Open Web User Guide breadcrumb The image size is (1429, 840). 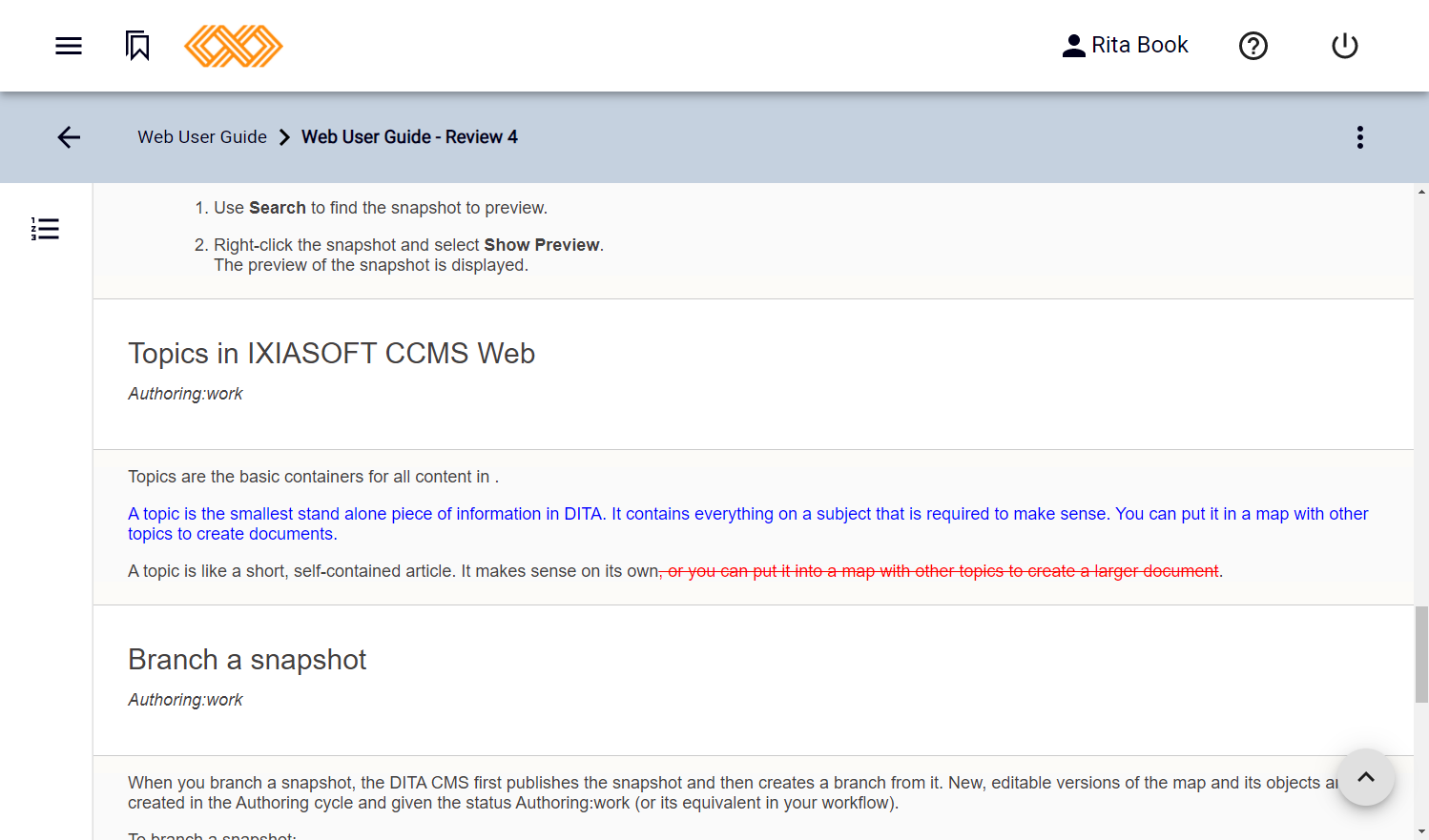tap(202, 137)
